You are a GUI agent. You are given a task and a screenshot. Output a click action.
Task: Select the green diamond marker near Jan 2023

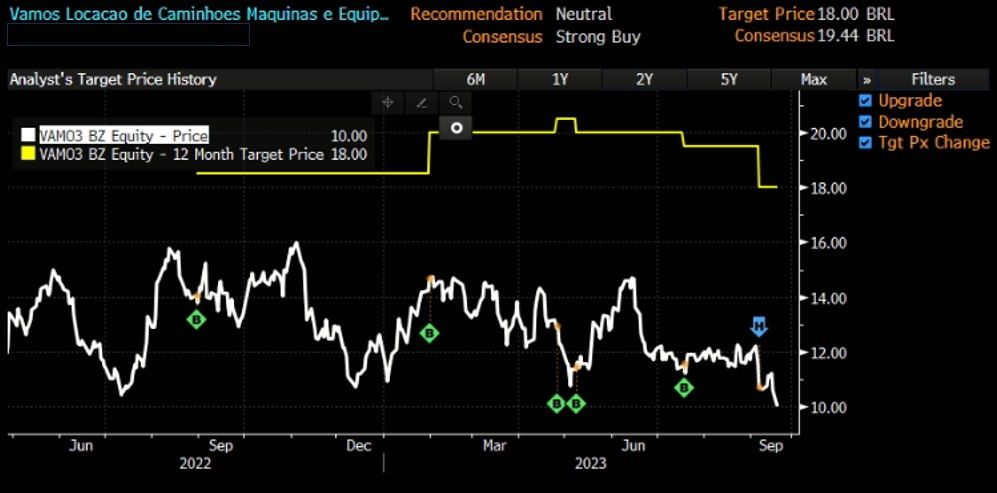[429, 333]
